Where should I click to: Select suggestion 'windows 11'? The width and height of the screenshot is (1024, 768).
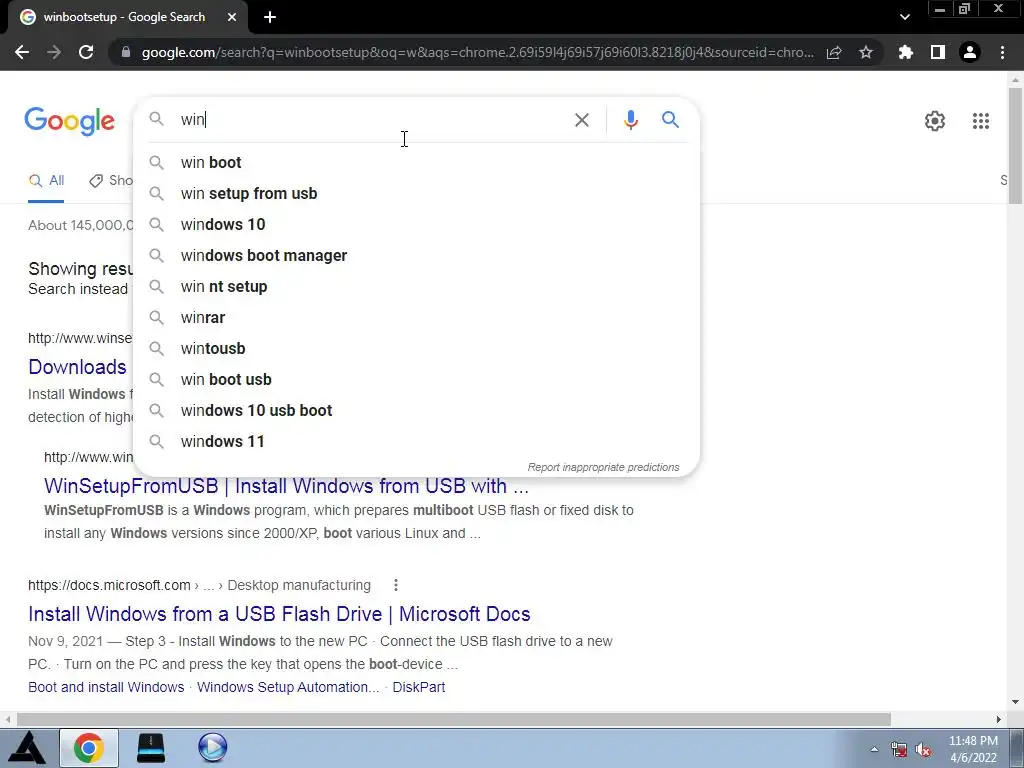coord(416,441)
